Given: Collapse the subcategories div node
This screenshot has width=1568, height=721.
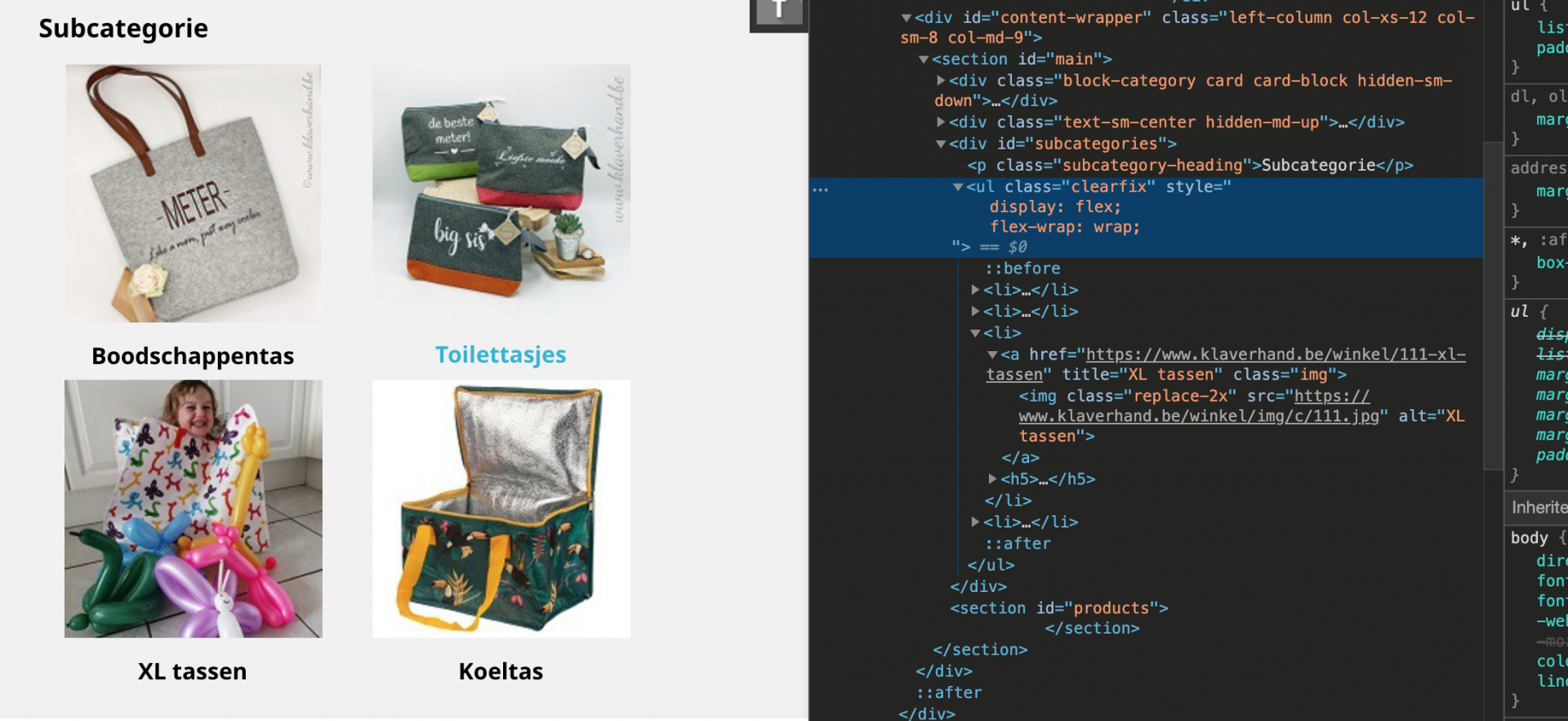Looking at the screenshot, I should pos(941,145).
